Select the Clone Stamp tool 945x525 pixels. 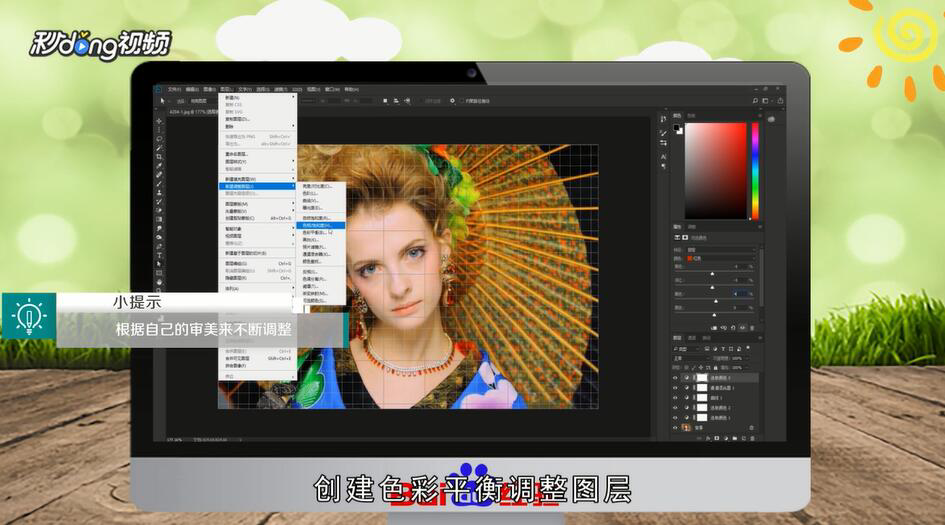coord(159,193)
